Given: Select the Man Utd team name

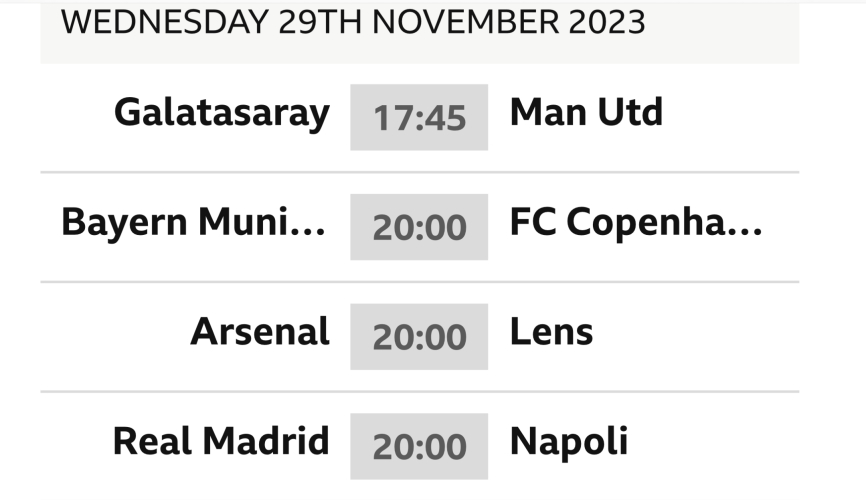Looking at the screenshot, I should coord(586,113).
